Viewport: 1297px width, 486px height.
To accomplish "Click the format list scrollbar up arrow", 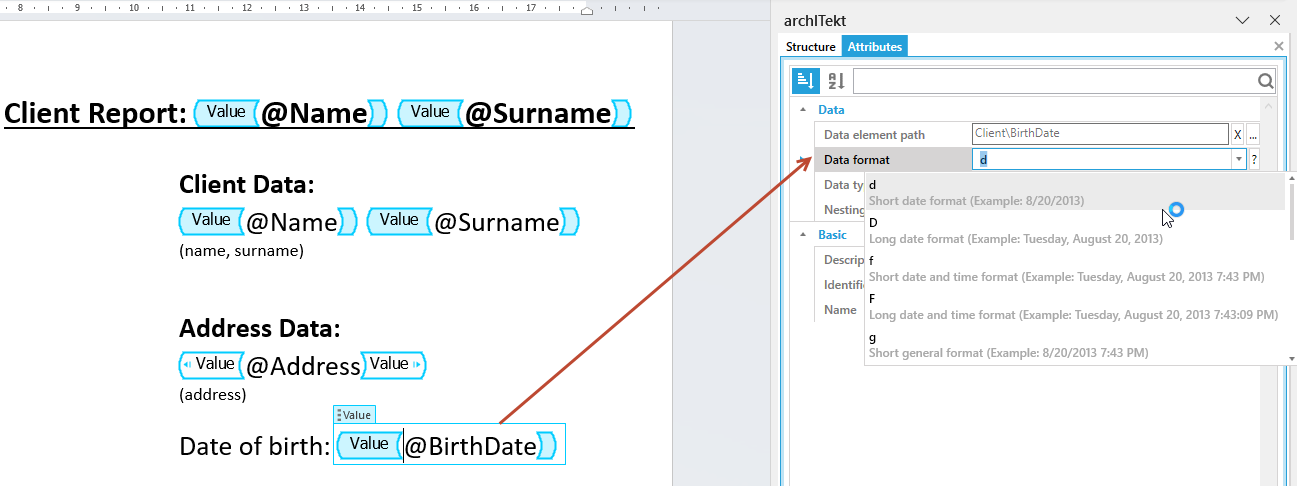I will (x=1291, y=178).
